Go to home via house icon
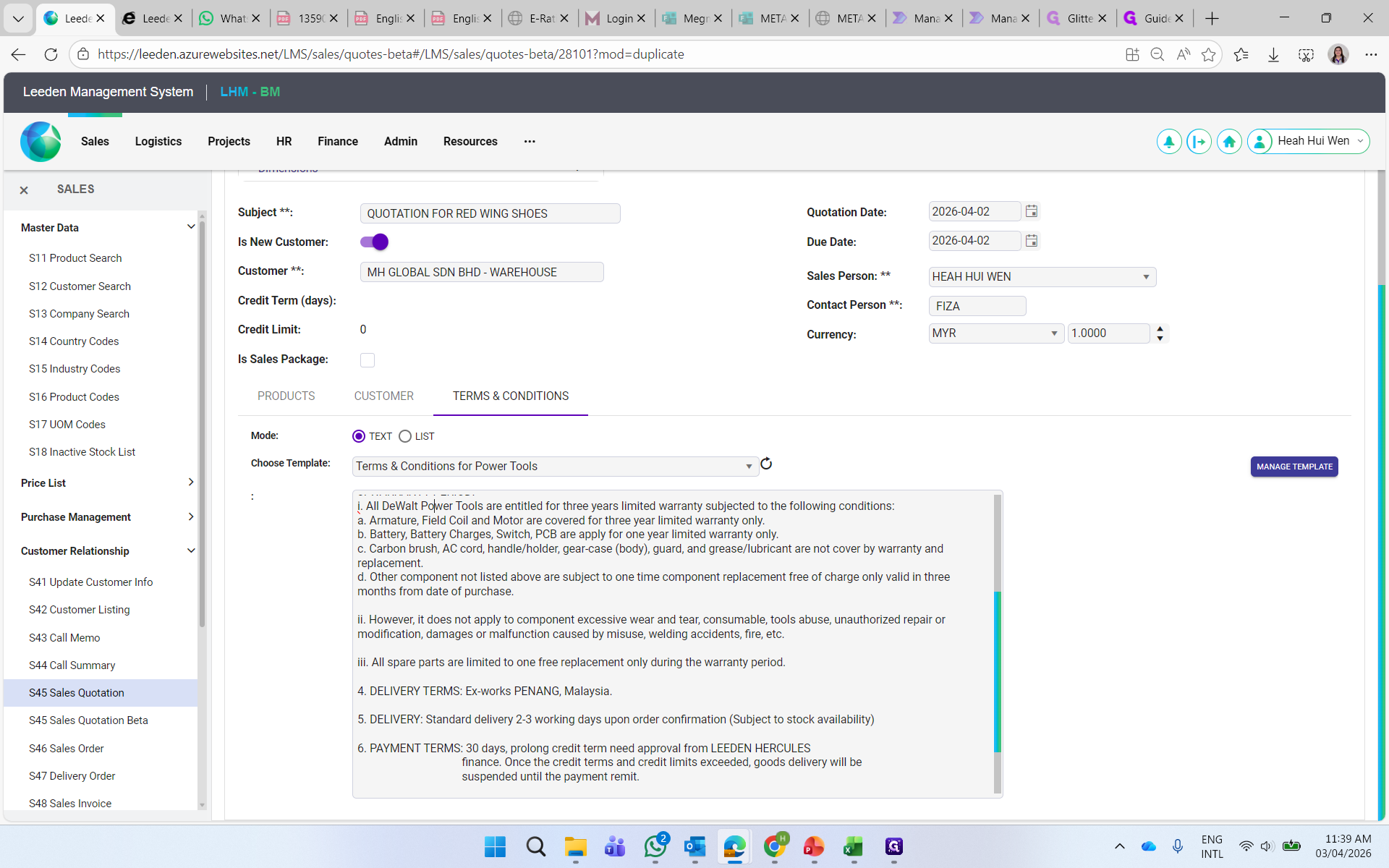Viewport: 1389px width, 868px height. click(1229, 142)
